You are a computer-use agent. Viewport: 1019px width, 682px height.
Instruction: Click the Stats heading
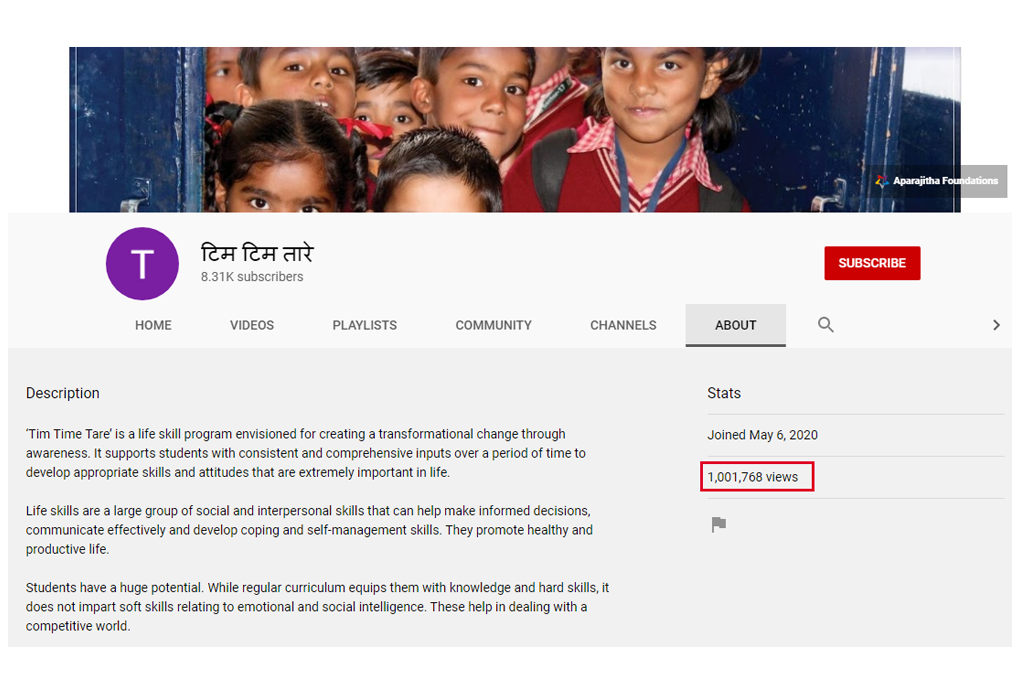[724, 393]
